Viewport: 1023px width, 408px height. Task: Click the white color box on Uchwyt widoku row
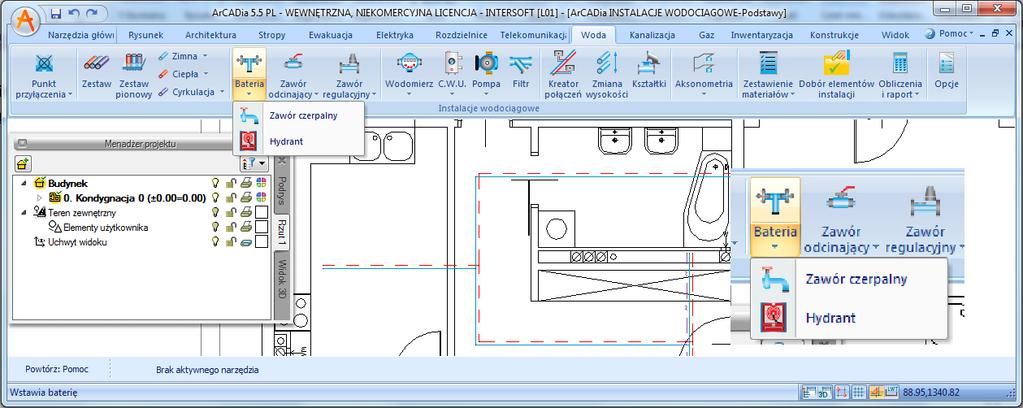[262, 242]
